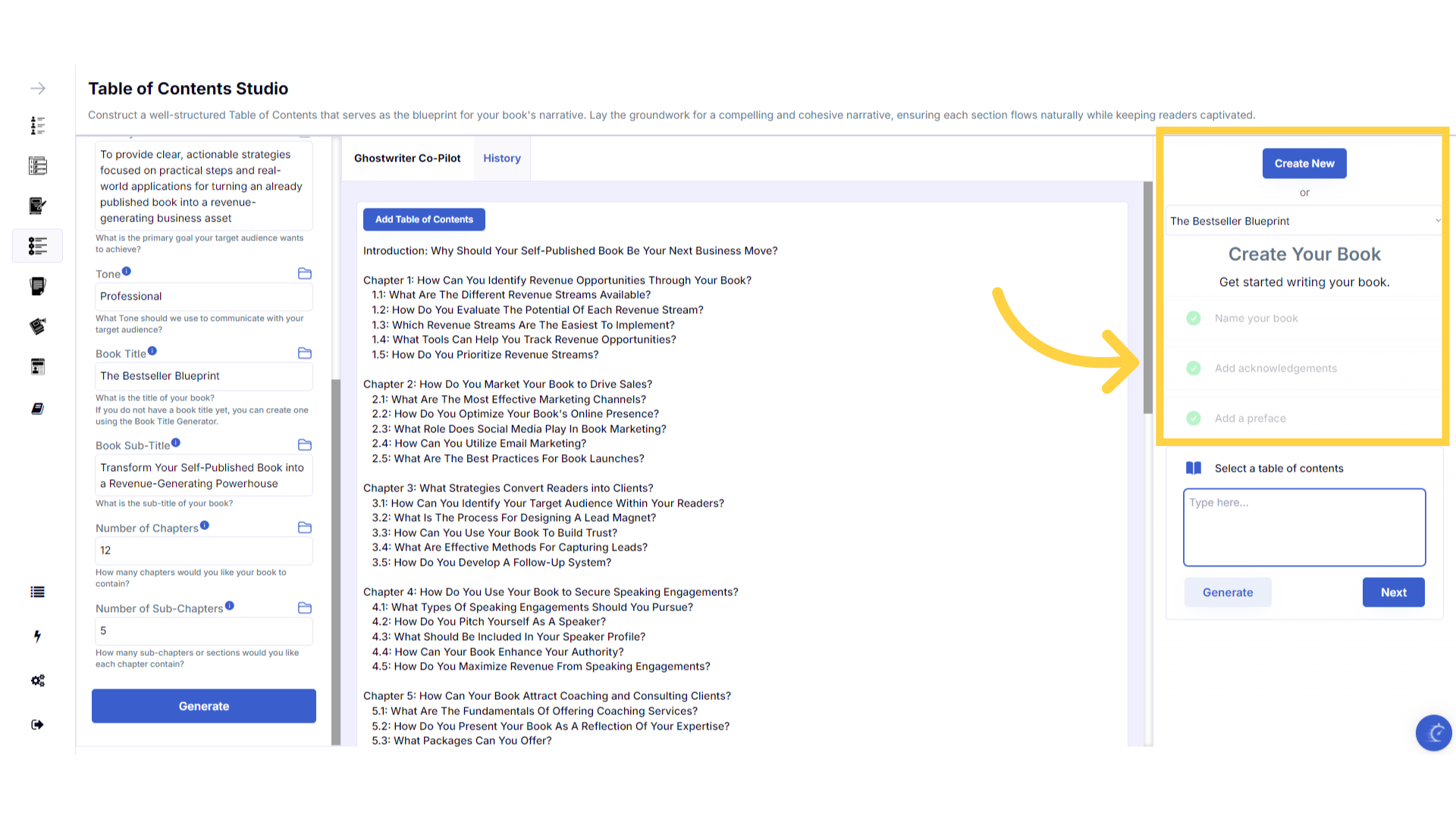Open the round chat widget icon

point(1433,733)
